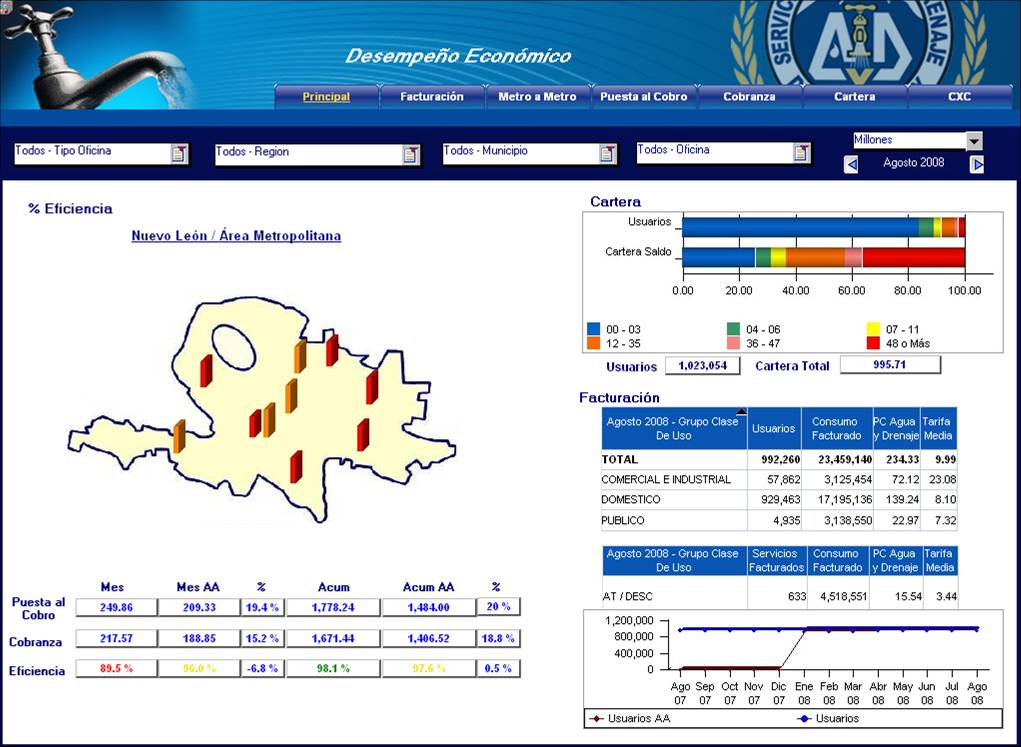Image resolution: width=1021 pixels, height=747 pixels.
Task: Select the COMERCIAL E INDUSTRIAL row label
Action: point(666,479)
